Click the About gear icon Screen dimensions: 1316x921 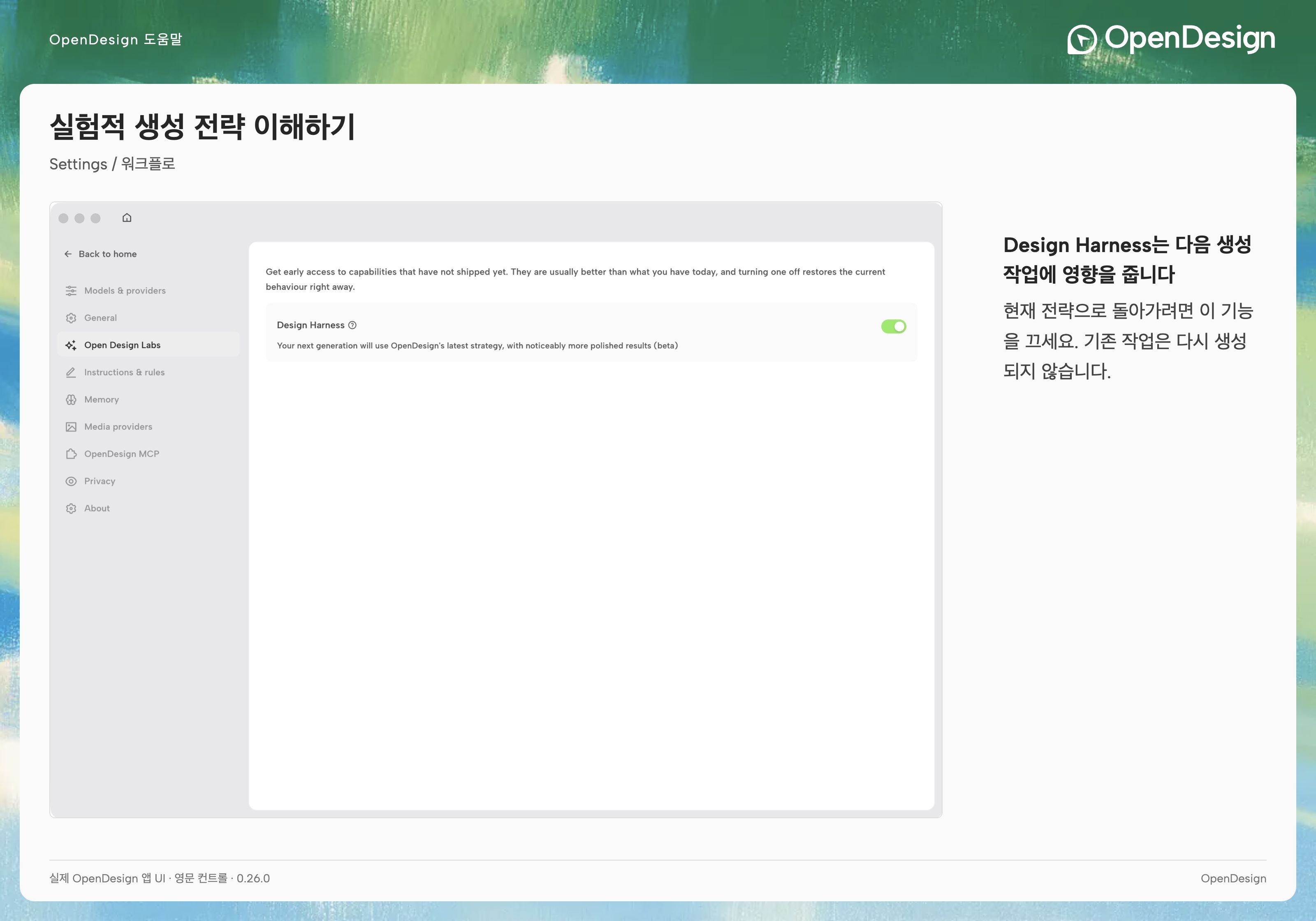[71, 508]
